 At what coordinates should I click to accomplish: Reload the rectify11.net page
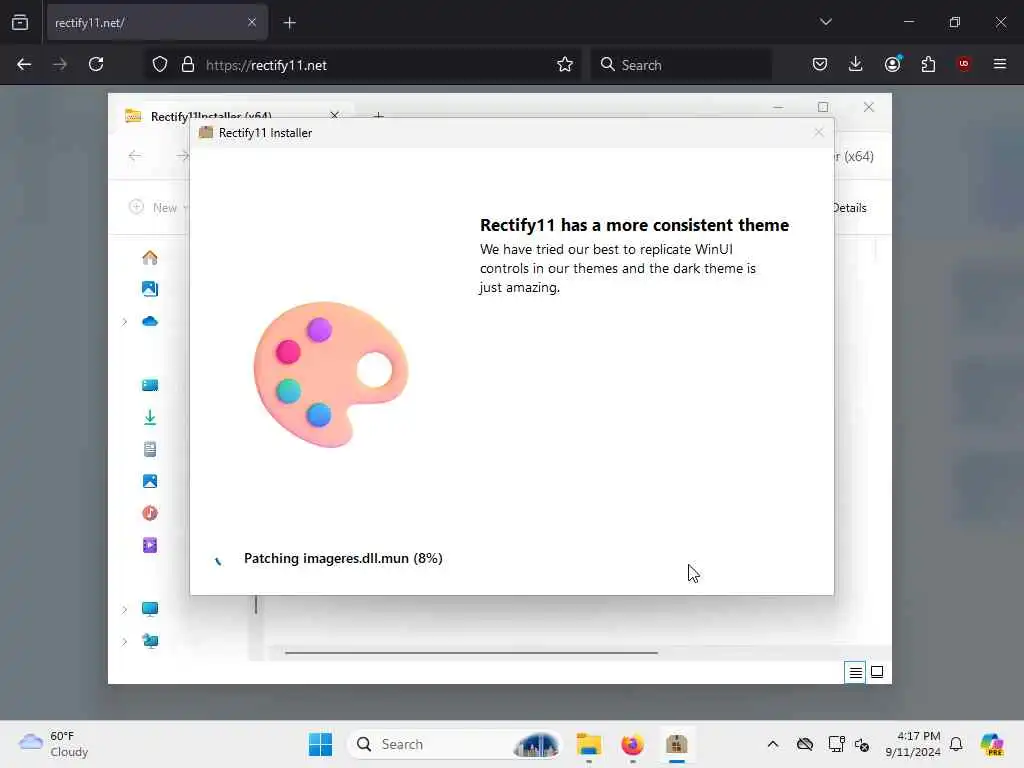pyautogui.click(x=96, y=65)
